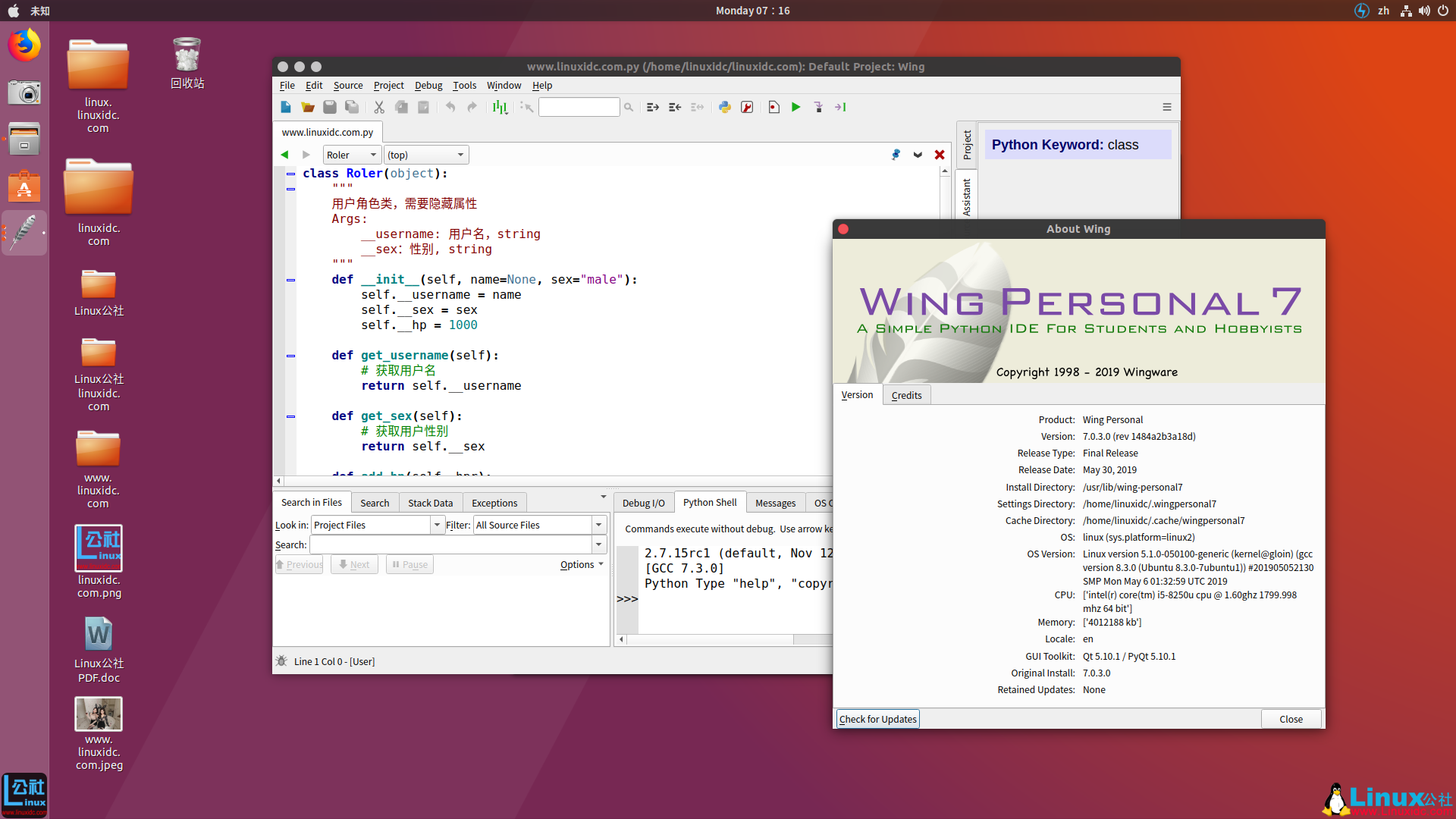
Task: Click the Search in Files icon
Action: [x=311, y=502]
